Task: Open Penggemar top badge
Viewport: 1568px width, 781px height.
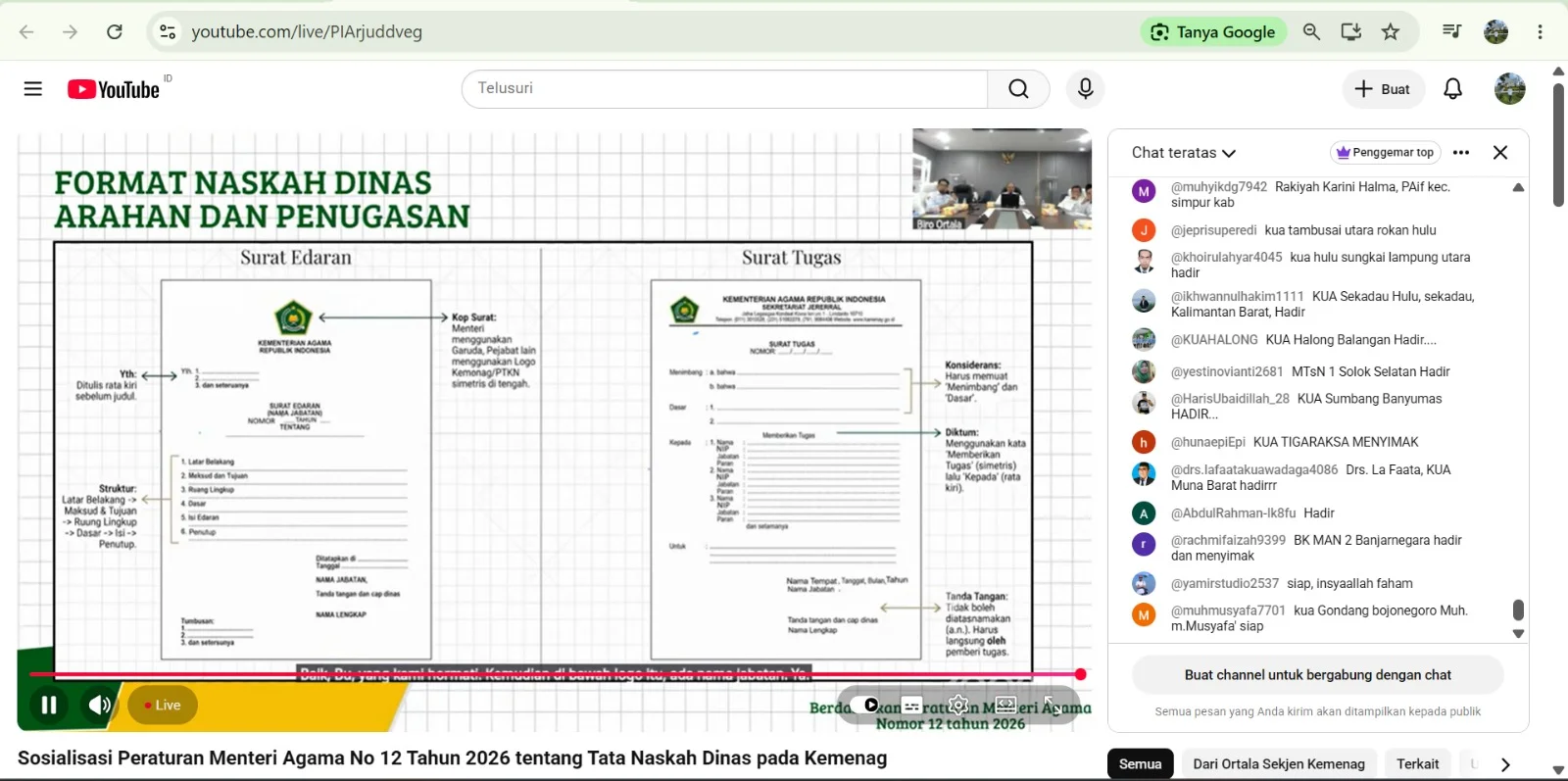Action: pyautogui.click(x=1385, y=153)
